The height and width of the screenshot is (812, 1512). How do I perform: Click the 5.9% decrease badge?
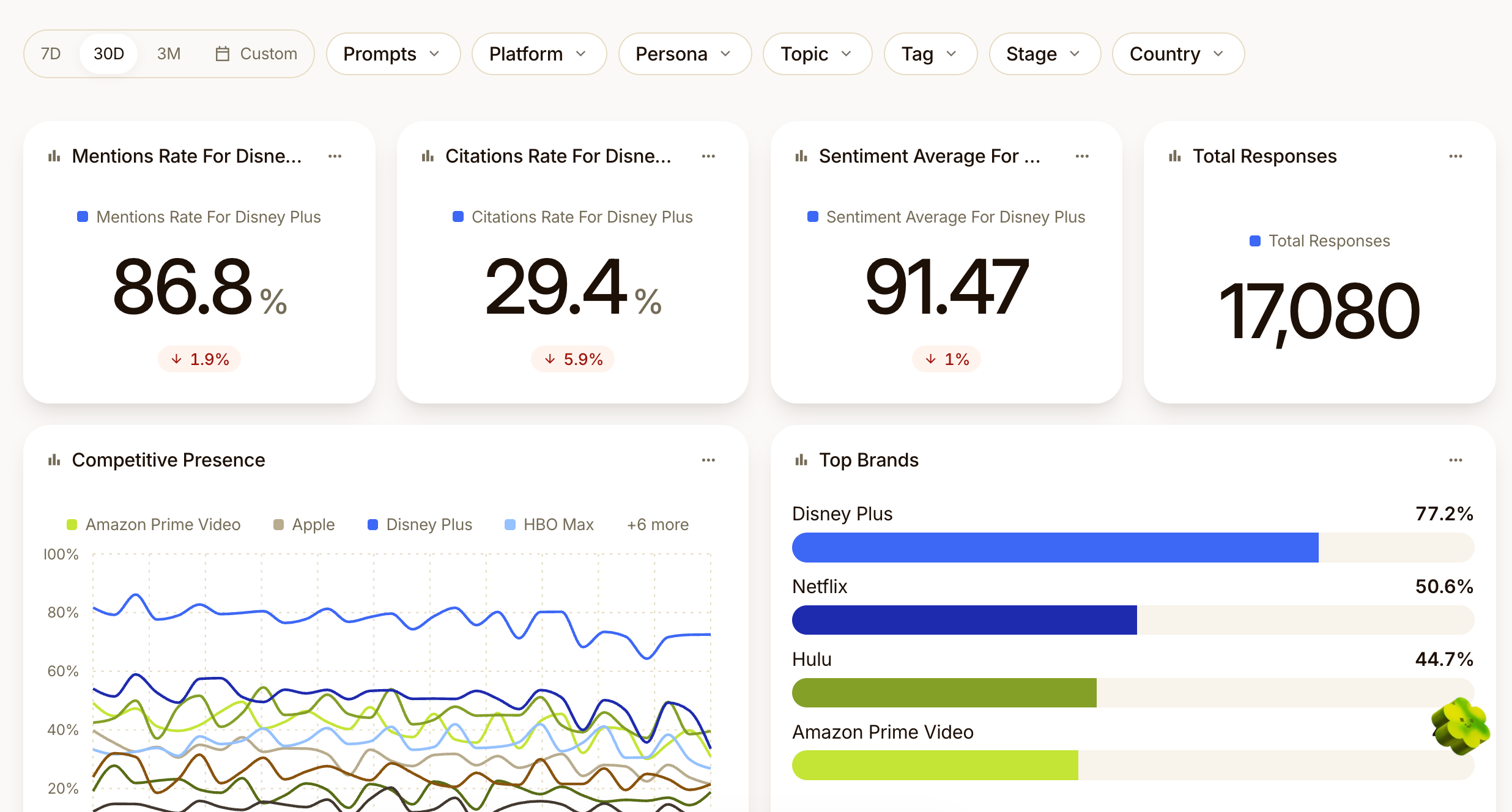click(x=573, y=359)
